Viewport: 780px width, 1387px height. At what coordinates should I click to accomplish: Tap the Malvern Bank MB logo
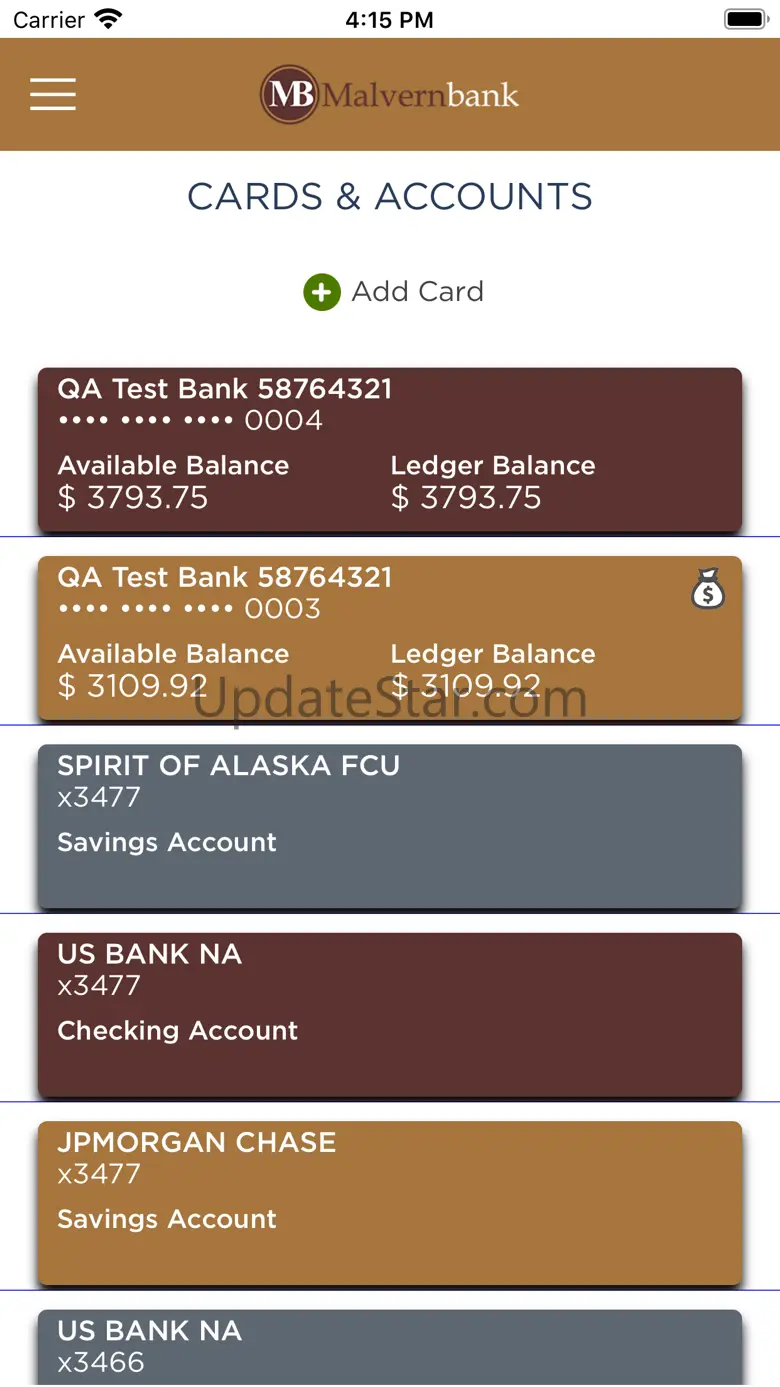289,95
